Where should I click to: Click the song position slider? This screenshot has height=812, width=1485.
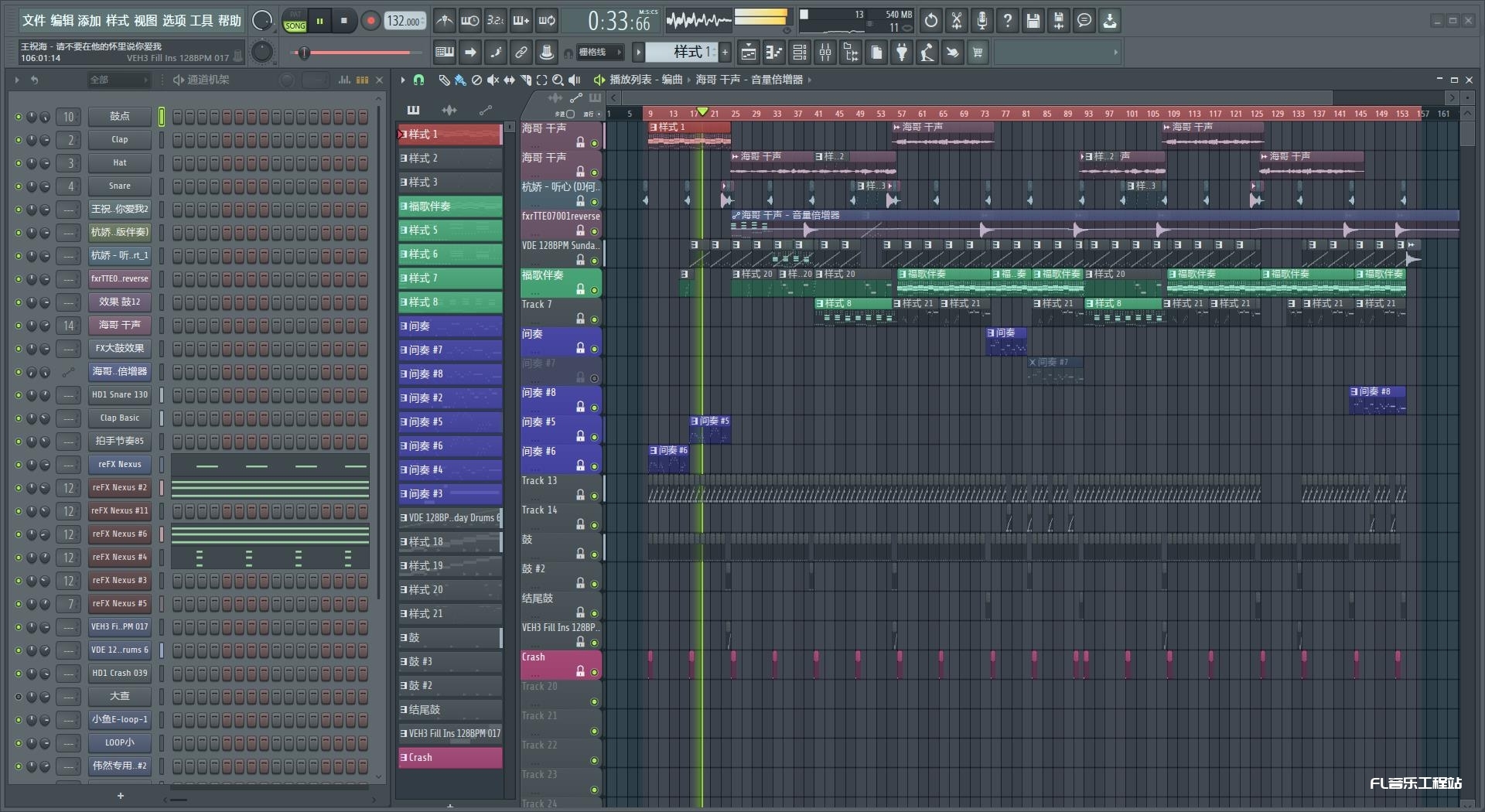pyautogui.click(x=357, y=53)
